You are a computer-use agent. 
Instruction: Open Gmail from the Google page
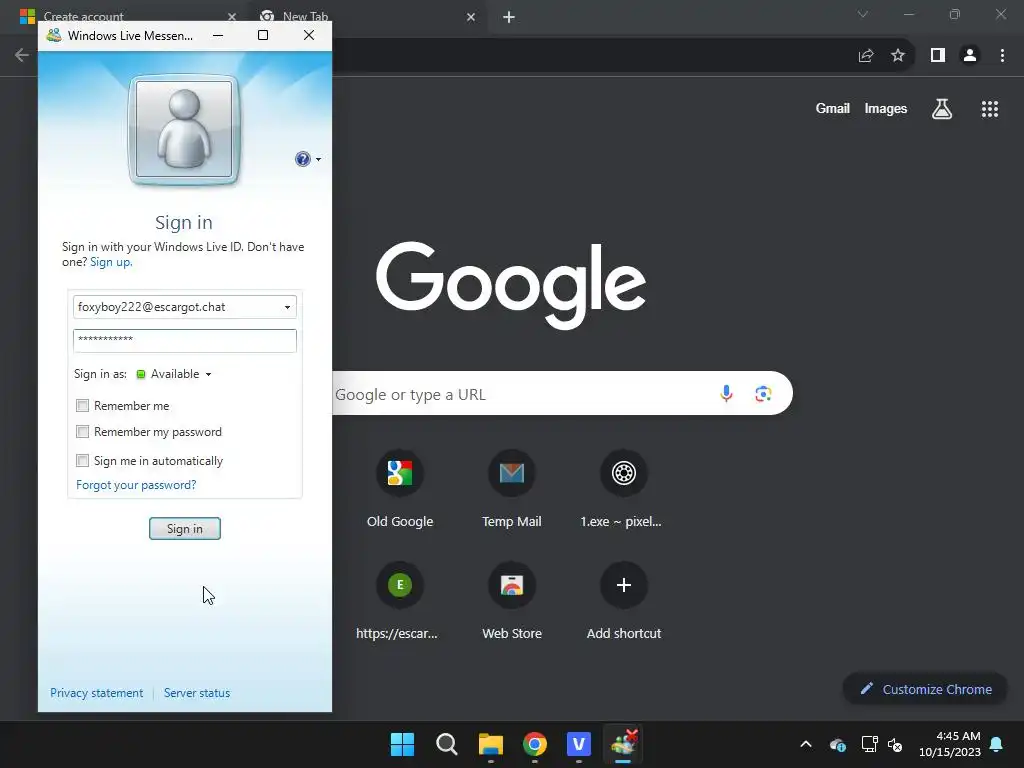pos(833,108)
